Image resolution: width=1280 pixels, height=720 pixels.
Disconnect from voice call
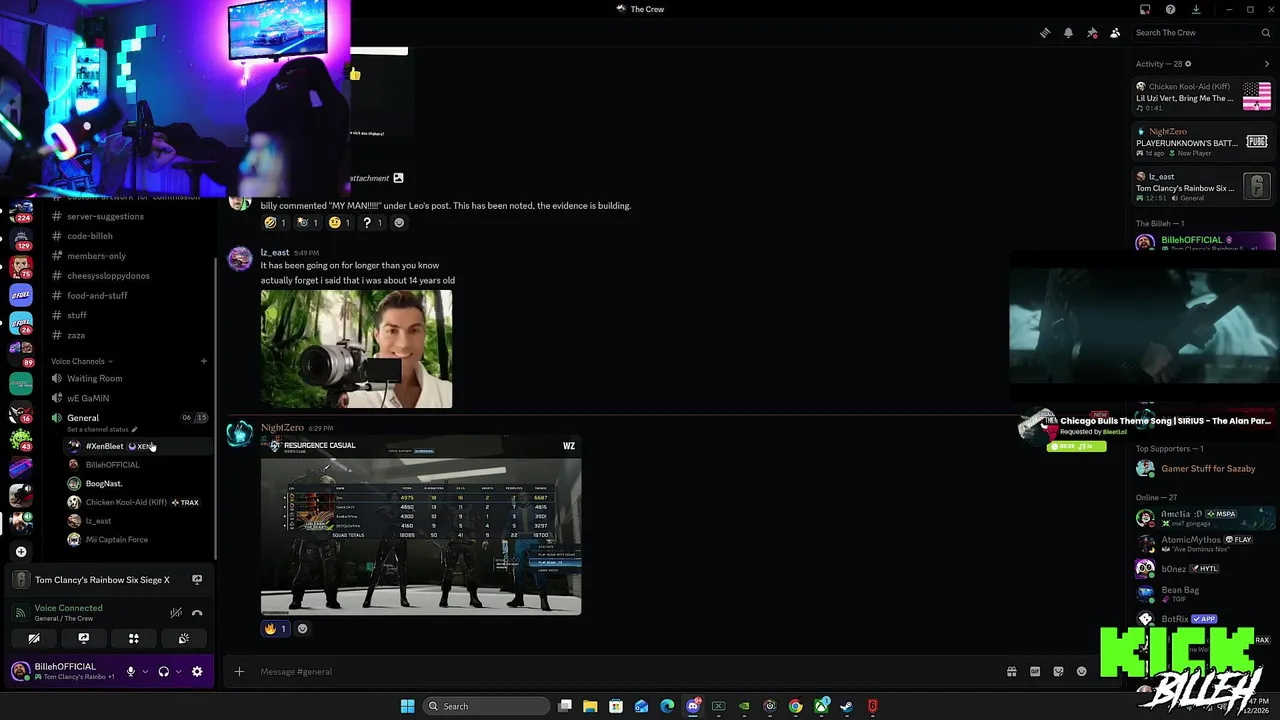197,613
